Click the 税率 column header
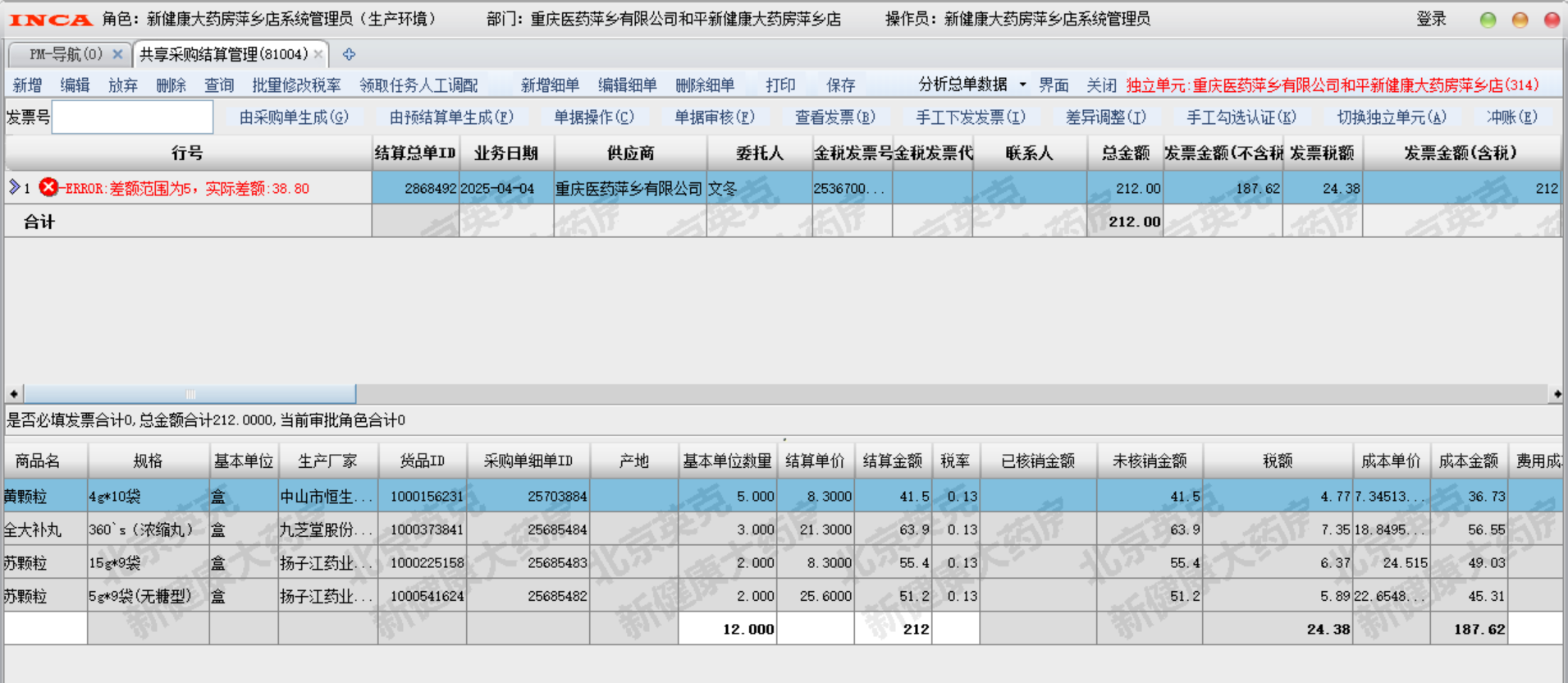This screenshot has width=1568, height=683. pos(955,461)
